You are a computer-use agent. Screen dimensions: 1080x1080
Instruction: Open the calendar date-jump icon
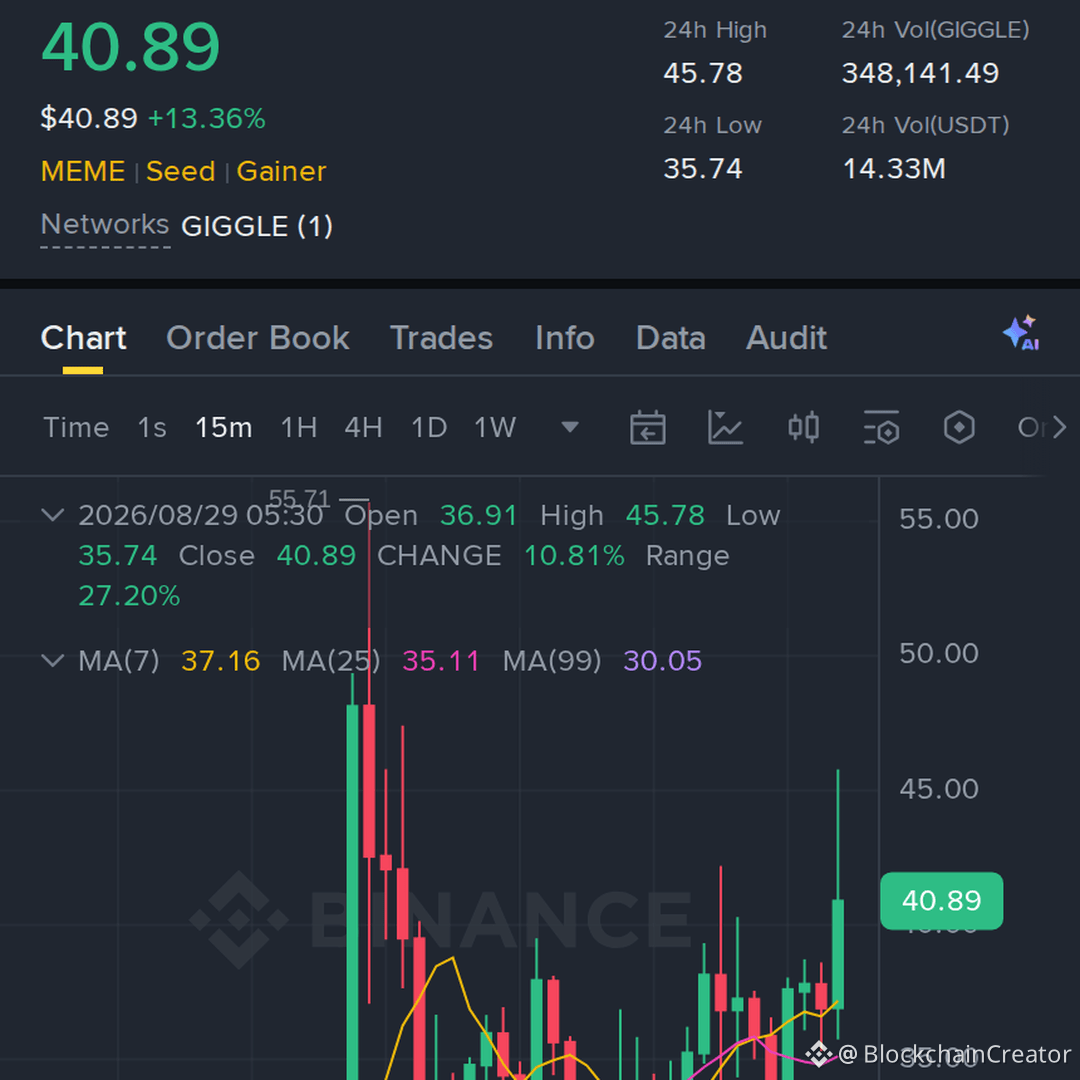[x=647, y=428]
